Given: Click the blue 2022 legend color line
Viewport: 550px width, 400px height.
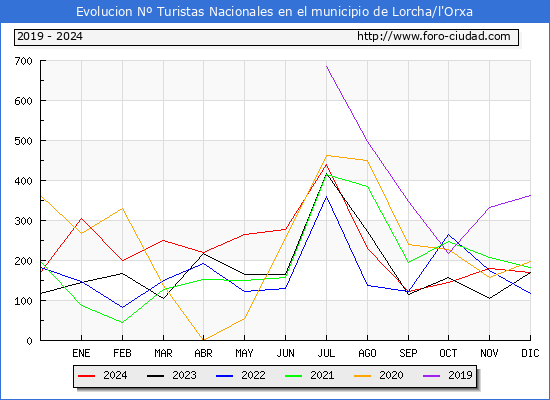Looking at the screenshot, I should (x=224, y=376).
